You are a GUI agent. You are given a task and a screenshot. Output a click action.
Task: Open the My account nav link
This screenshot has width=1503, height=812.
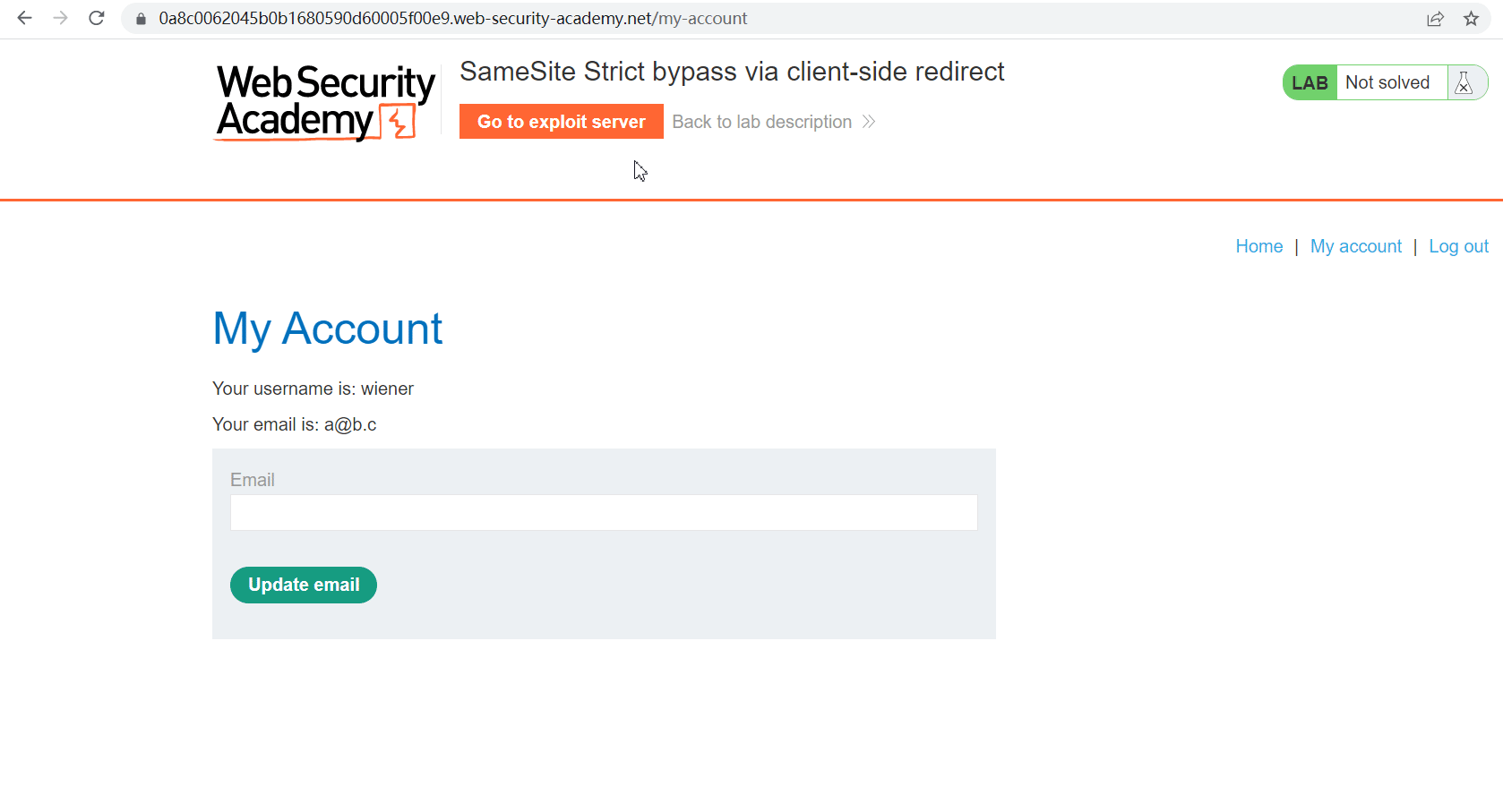(1355, 246)
